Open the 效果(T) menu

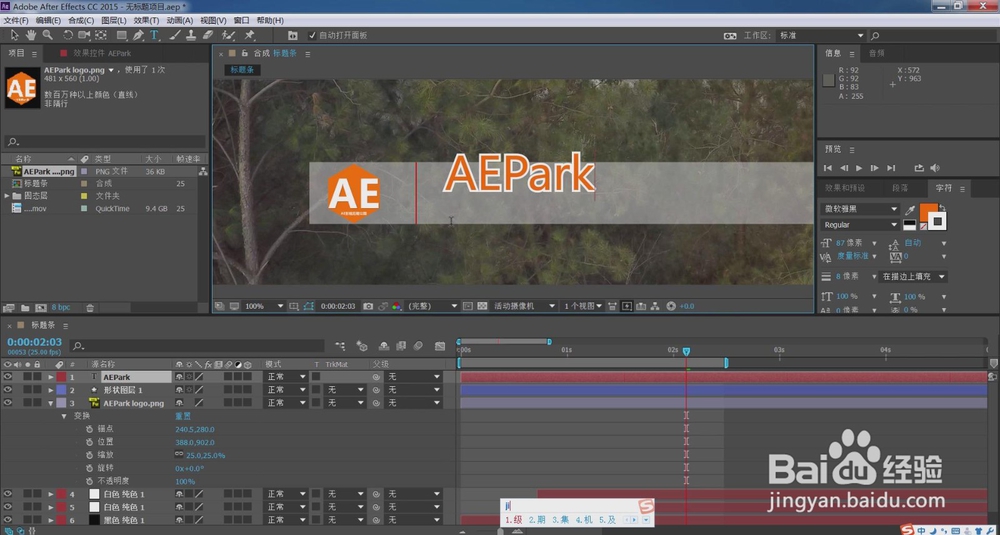[x=146, y=21]
